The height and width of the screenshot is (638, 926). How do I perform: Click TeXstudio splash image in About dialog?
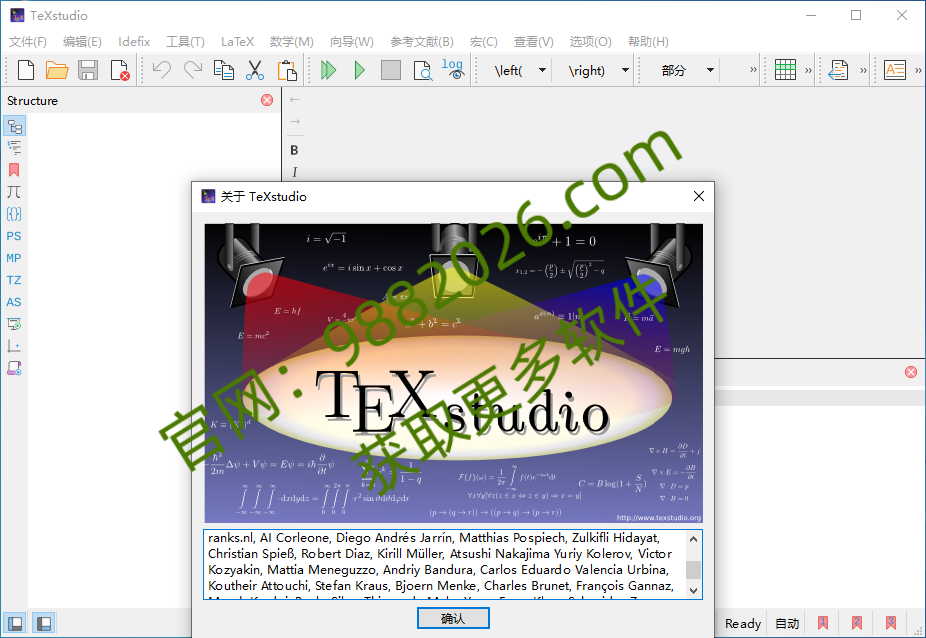(454, 373)
